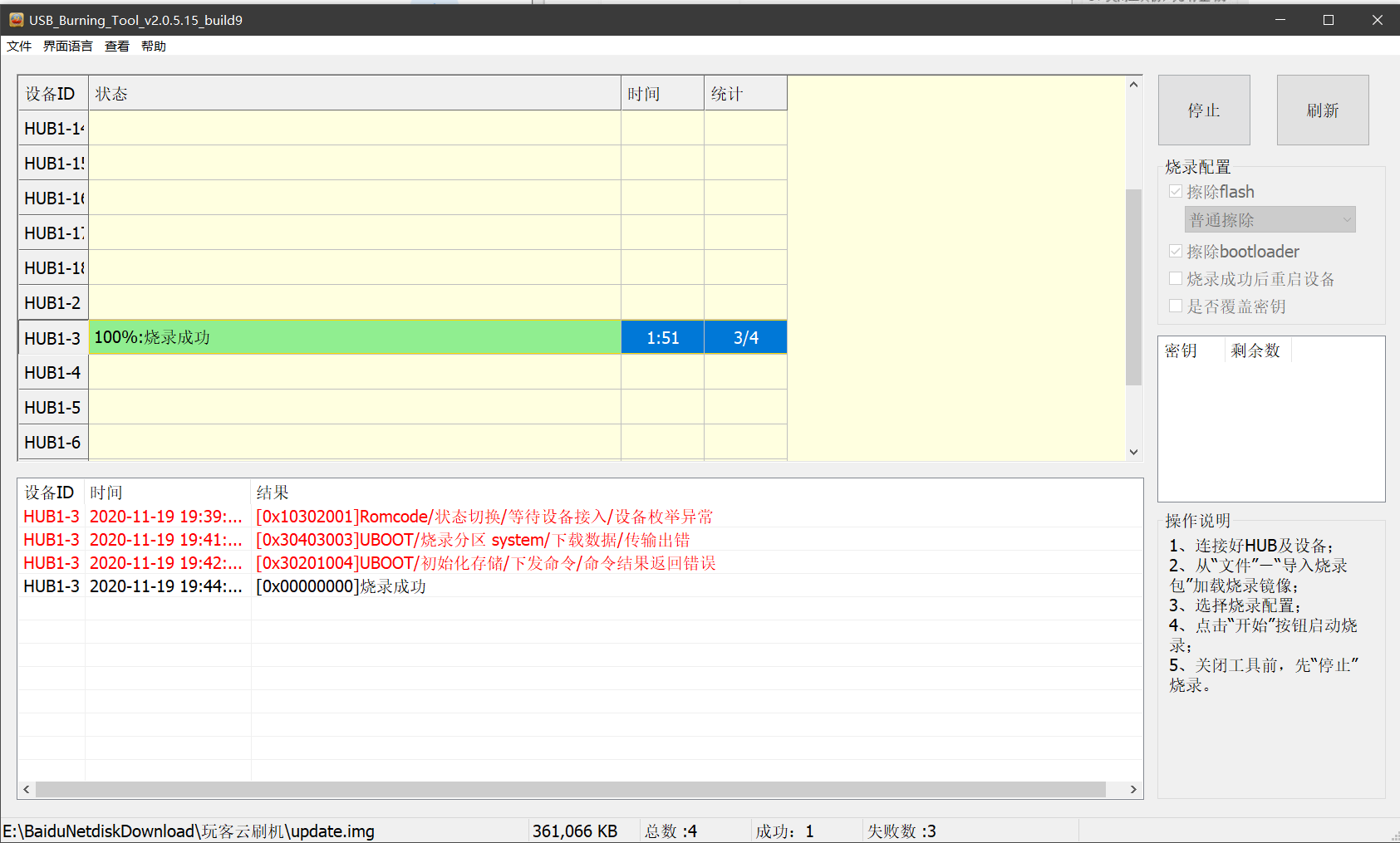
Task: Click the 停止 (Stop) button
Action: point(1204,110)
